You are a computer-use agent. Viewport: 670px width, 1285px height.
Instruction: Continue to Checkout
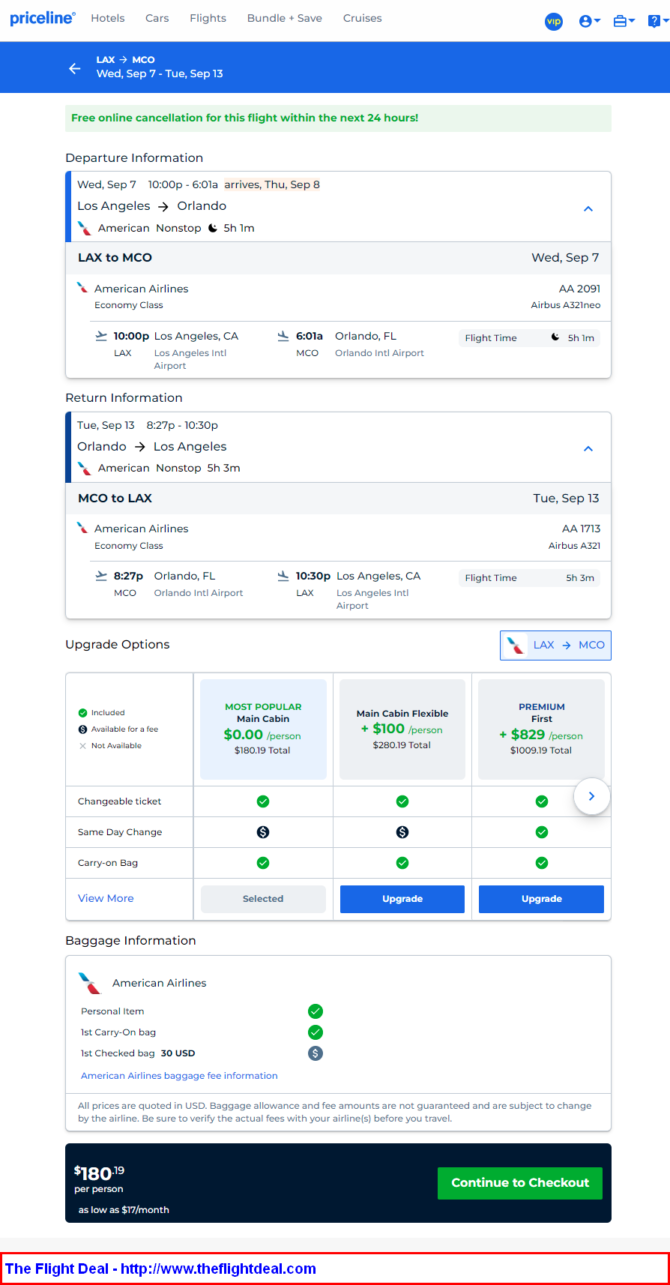pyautogui.click(x=520, y=1183)
